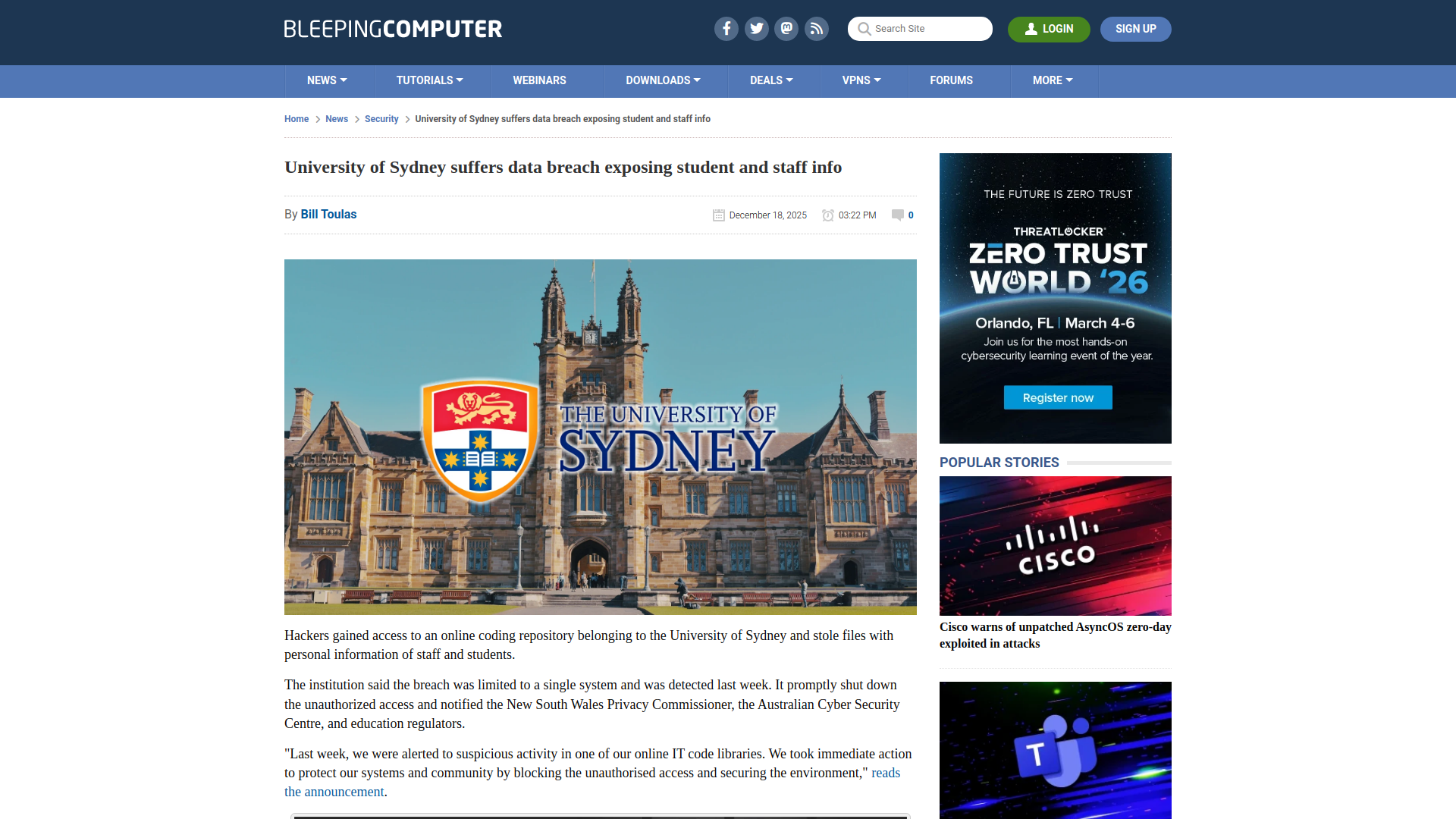Open BleepingComputer's Twitter page via its icon
This screenshot has height=819, width=1456.
tap(756, 29)
